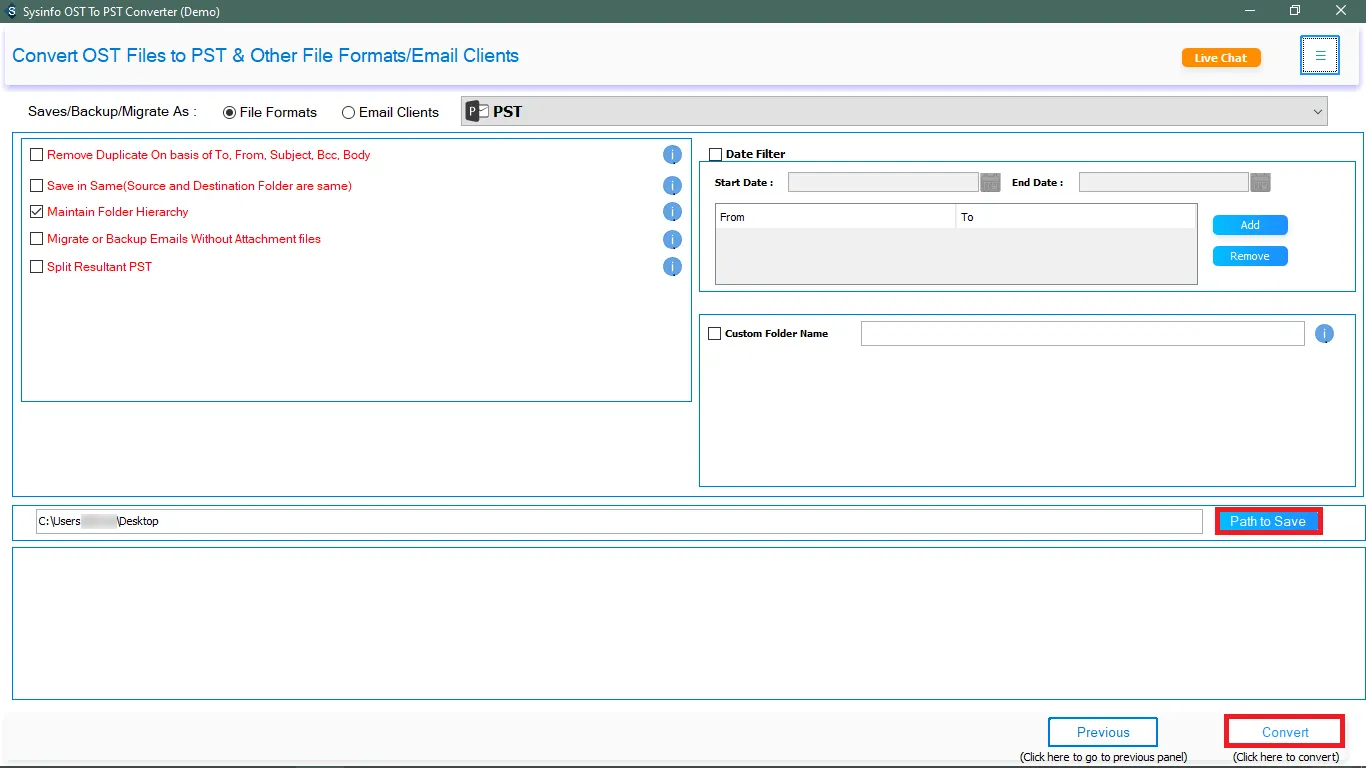Click info icon for Maintain Folder Hierarchy
Image resolution: width=1366 pixels, height=768 pixels.
672,212
